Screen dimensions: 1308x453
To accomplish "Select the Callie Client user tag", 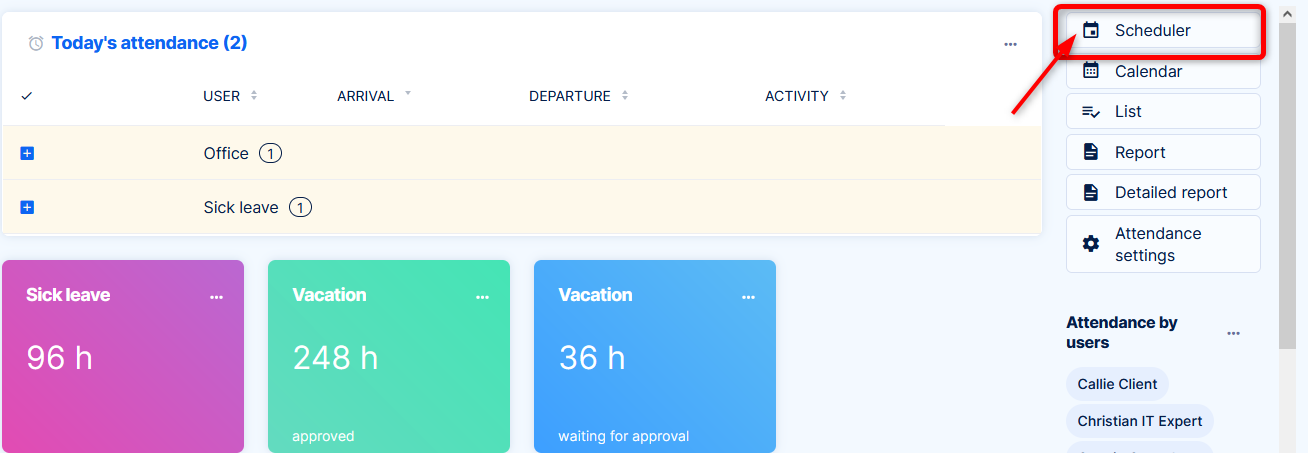I will coord(1117,384).
